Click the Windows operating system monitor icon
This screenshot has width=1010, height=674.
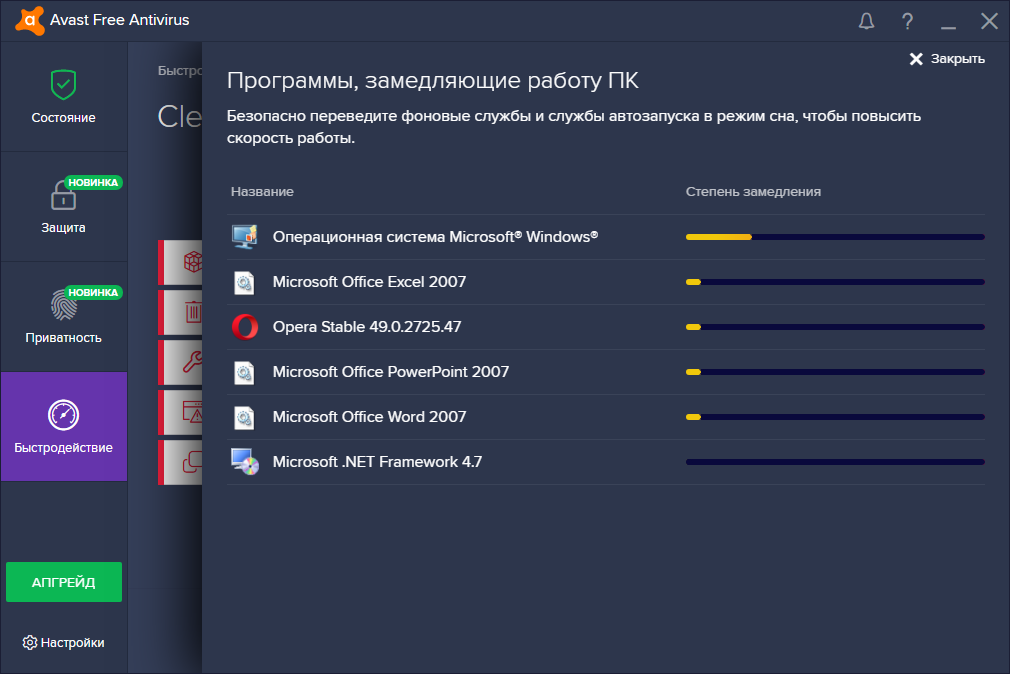coord(245,237)
